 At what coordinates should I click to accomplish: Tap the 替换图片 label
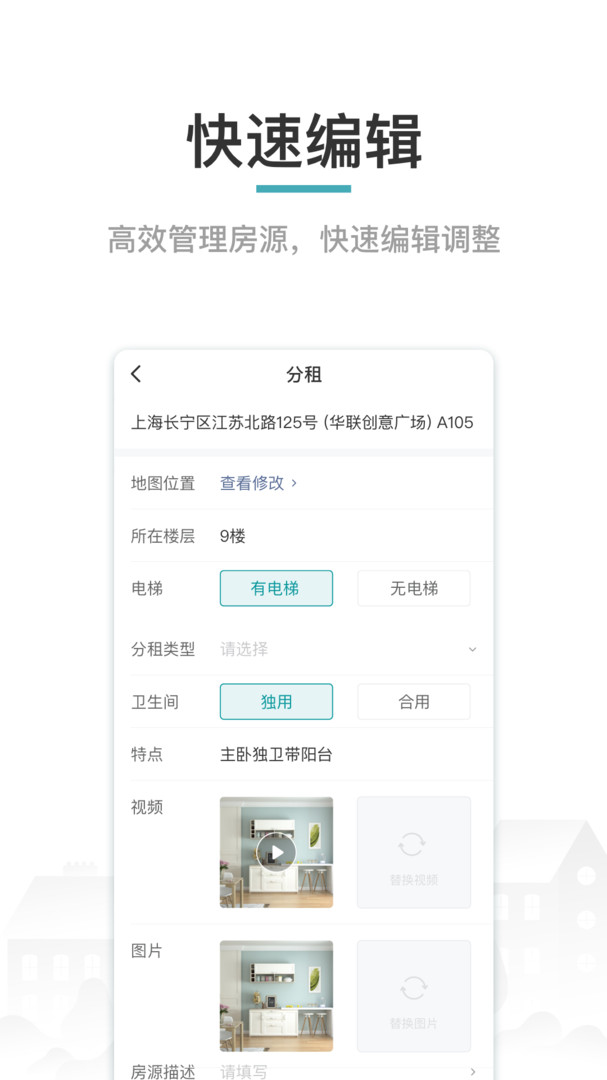(x=413, y=1023)
